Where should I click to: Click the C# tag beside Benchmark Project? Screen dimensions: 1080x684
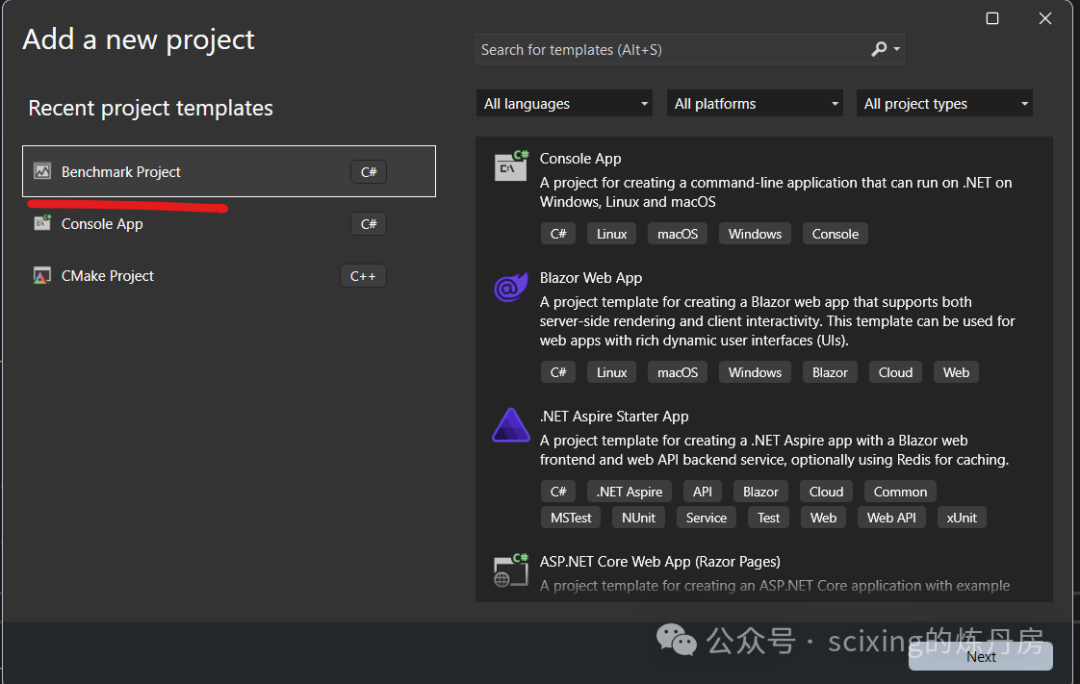tap(368, 172)
